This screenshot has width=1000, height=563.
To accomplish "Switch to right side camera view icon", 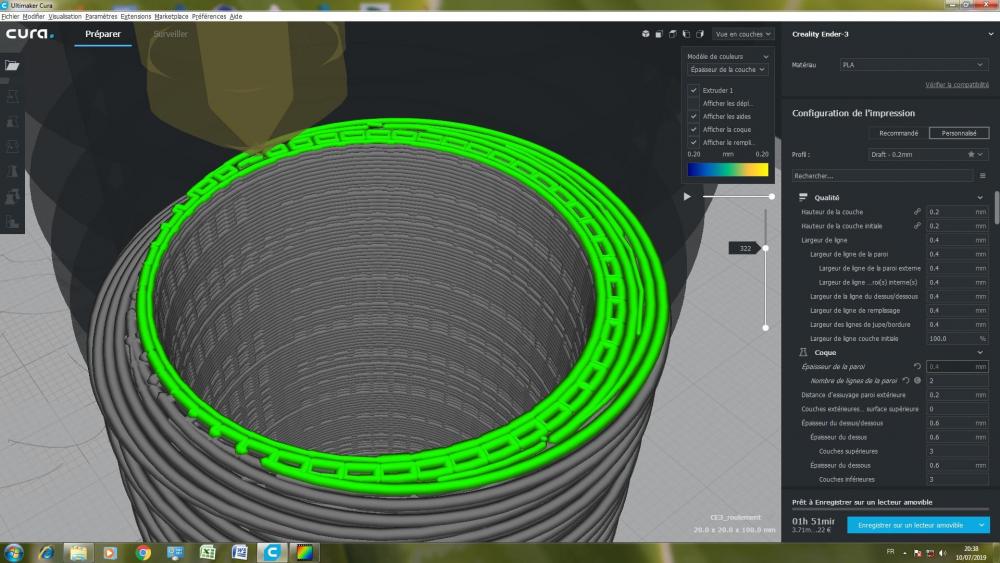I will point(700,34).
